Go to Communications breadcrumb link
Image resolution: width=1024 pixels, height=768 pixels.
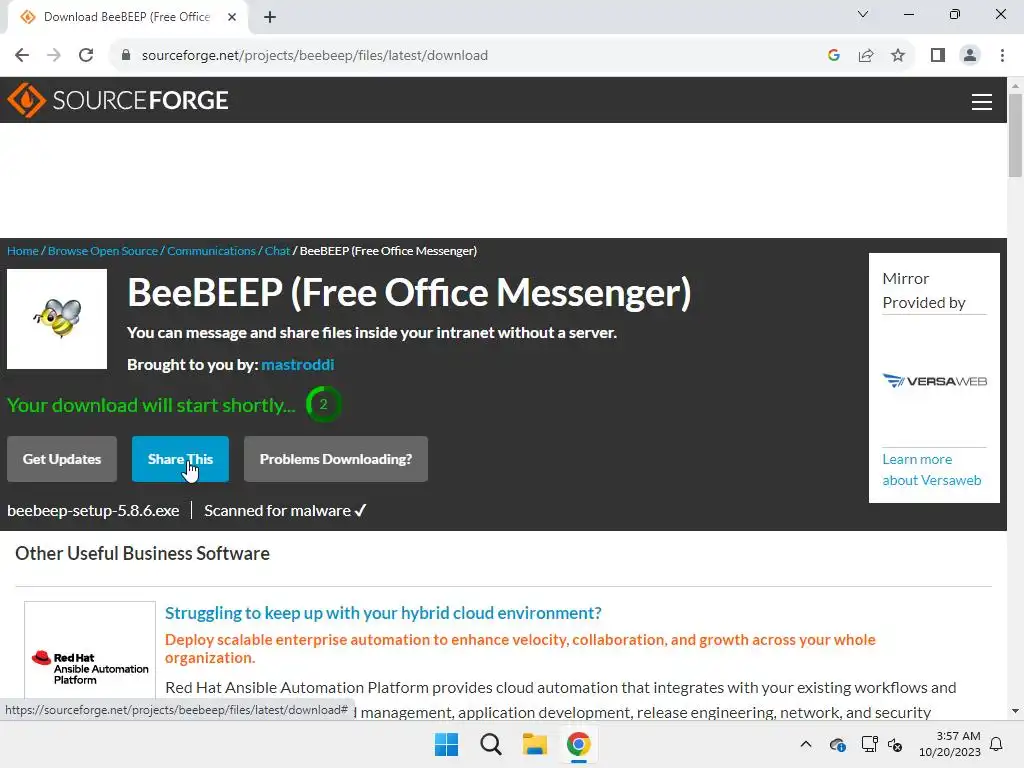coord(211,251)
